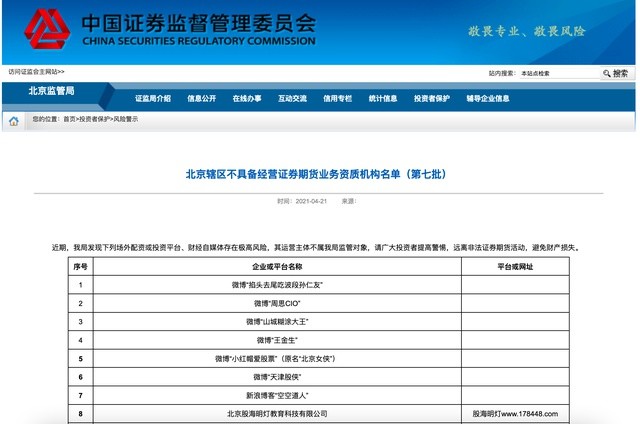640x424 pixels.
Task: Open the 投资者保护 menu item
Action: [x=431, y=98]
